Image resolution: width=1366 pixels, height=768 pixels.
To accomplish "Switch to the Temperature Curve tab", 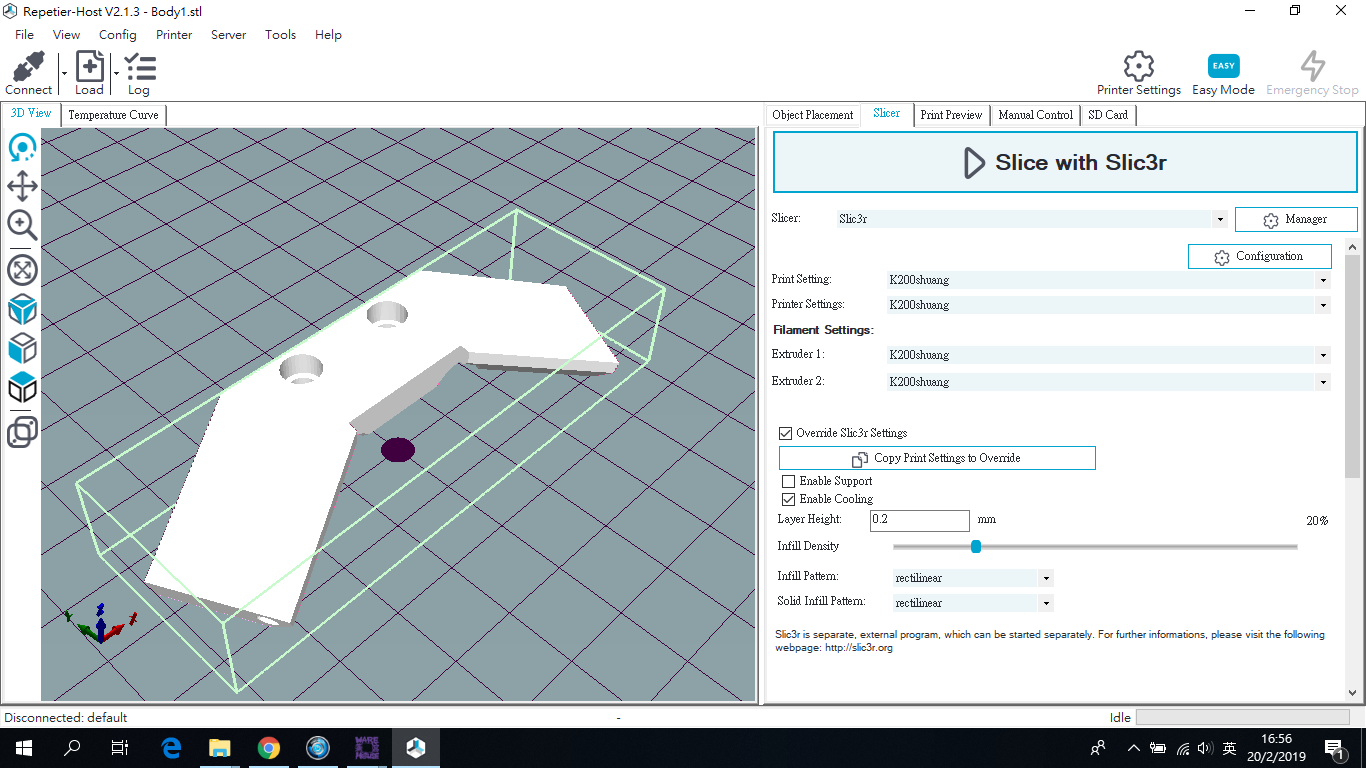I will click(x=113, y=115).
